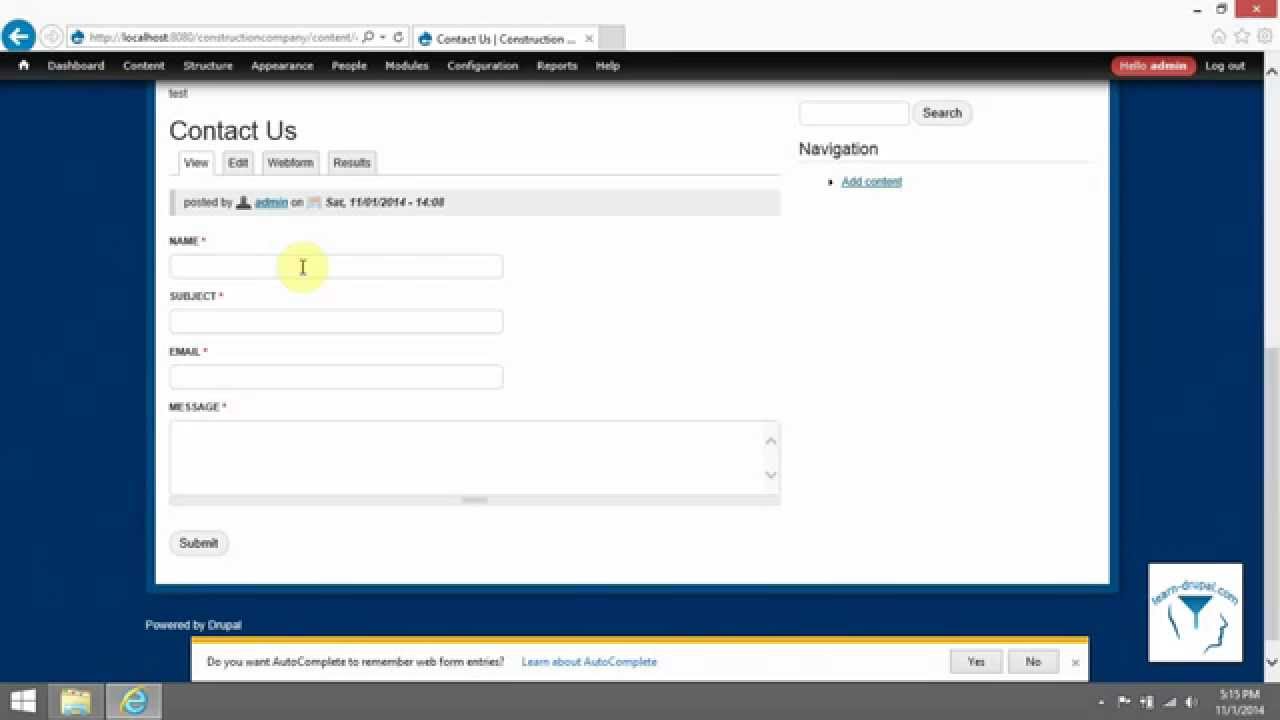Click the browser favorites star icon
Screen dimensions: 1280x720
click(x=1241, y=36)
